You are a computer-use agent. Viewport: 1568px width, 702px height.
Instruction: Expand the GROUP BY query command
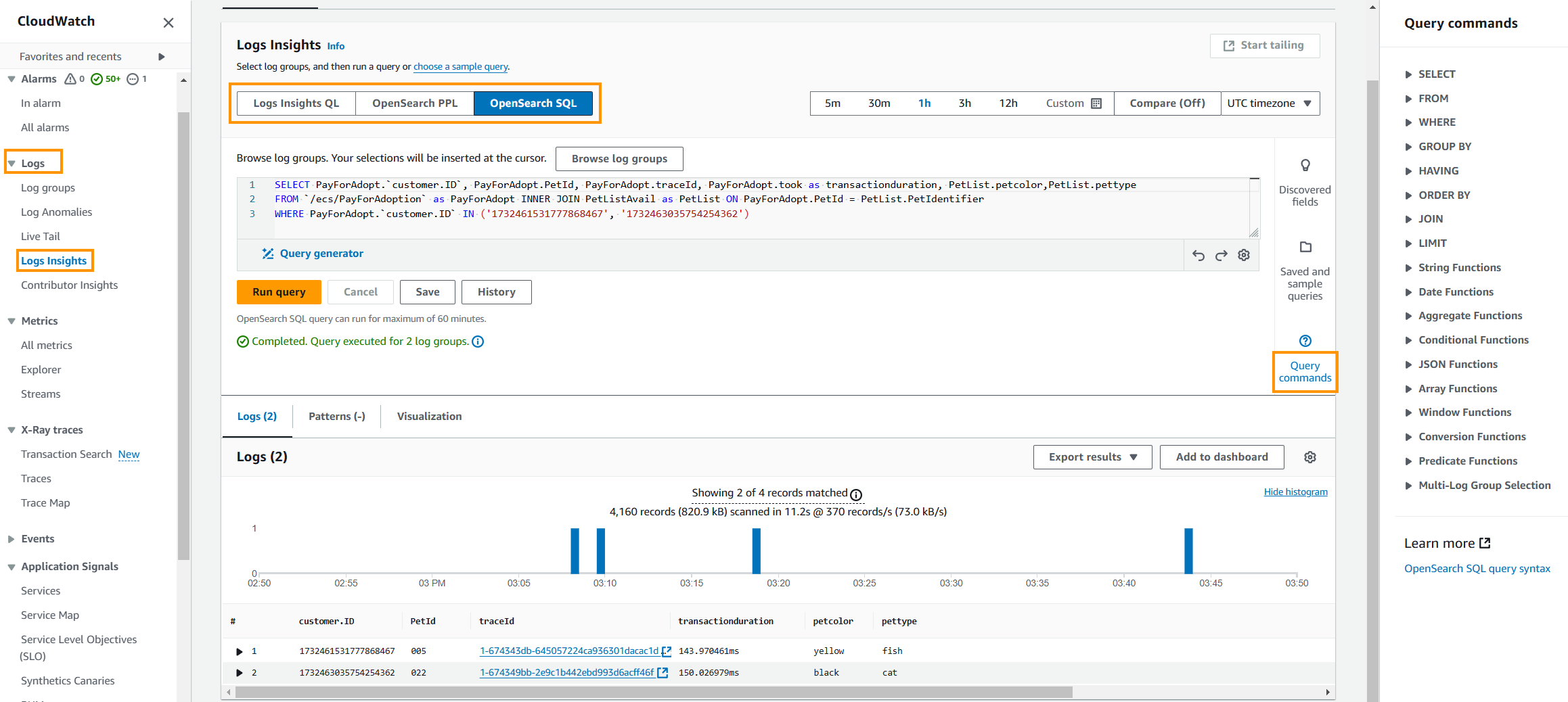point(1444,147)
